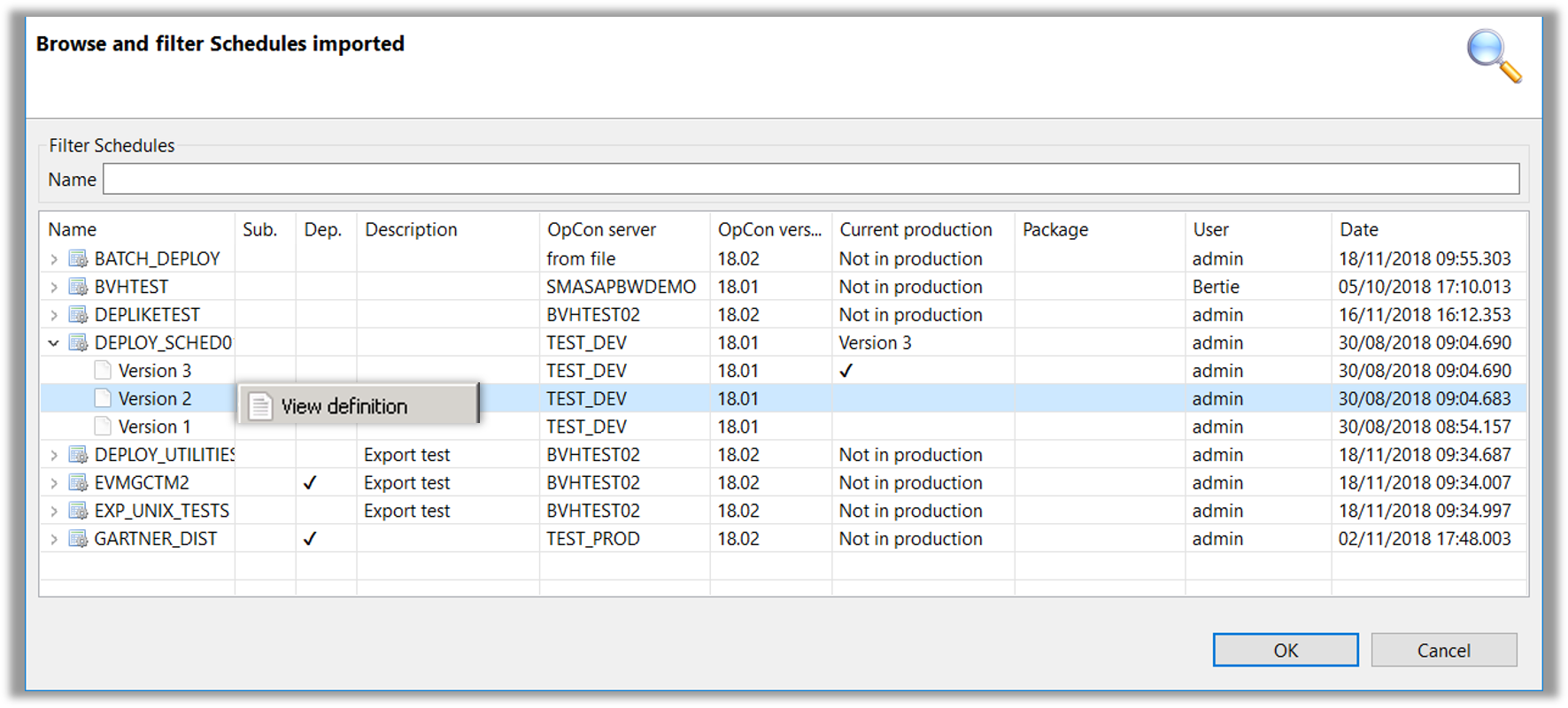
Task: Dismiss dialog with Cancel button
Action: 1444,650
